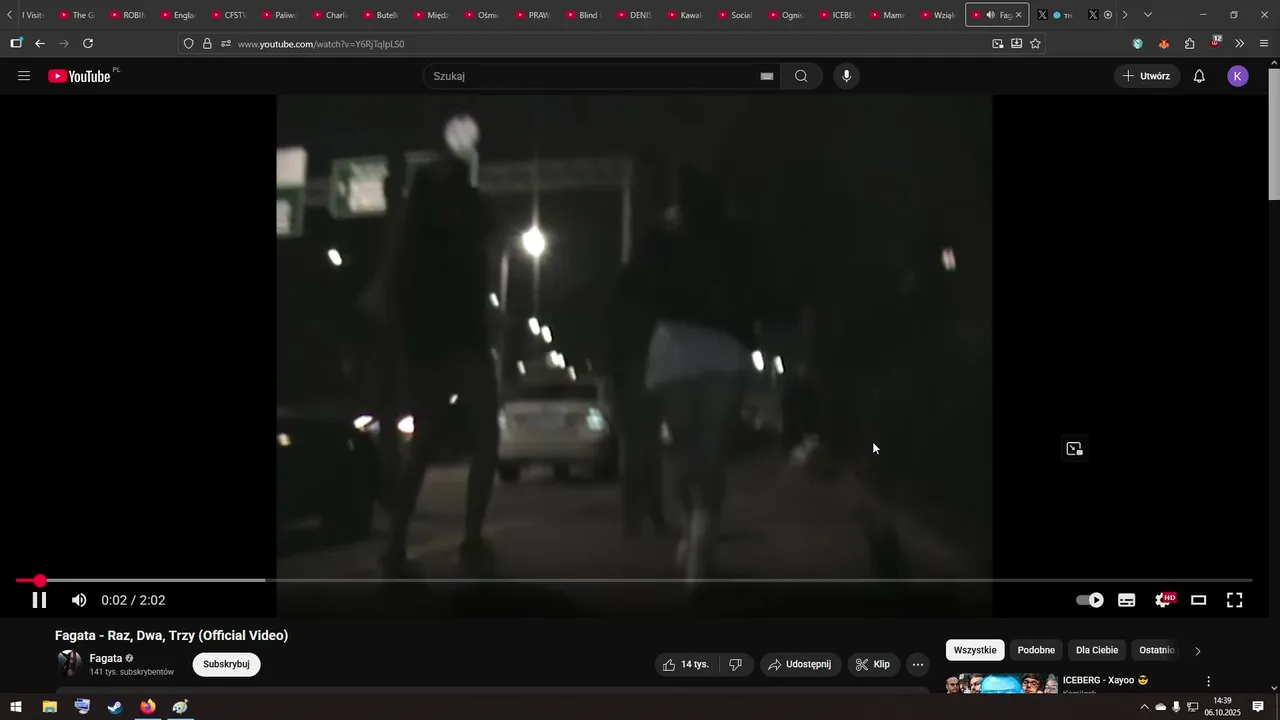
Task: Reload the page
Action: pyautogui.click(x=88, y=43)
